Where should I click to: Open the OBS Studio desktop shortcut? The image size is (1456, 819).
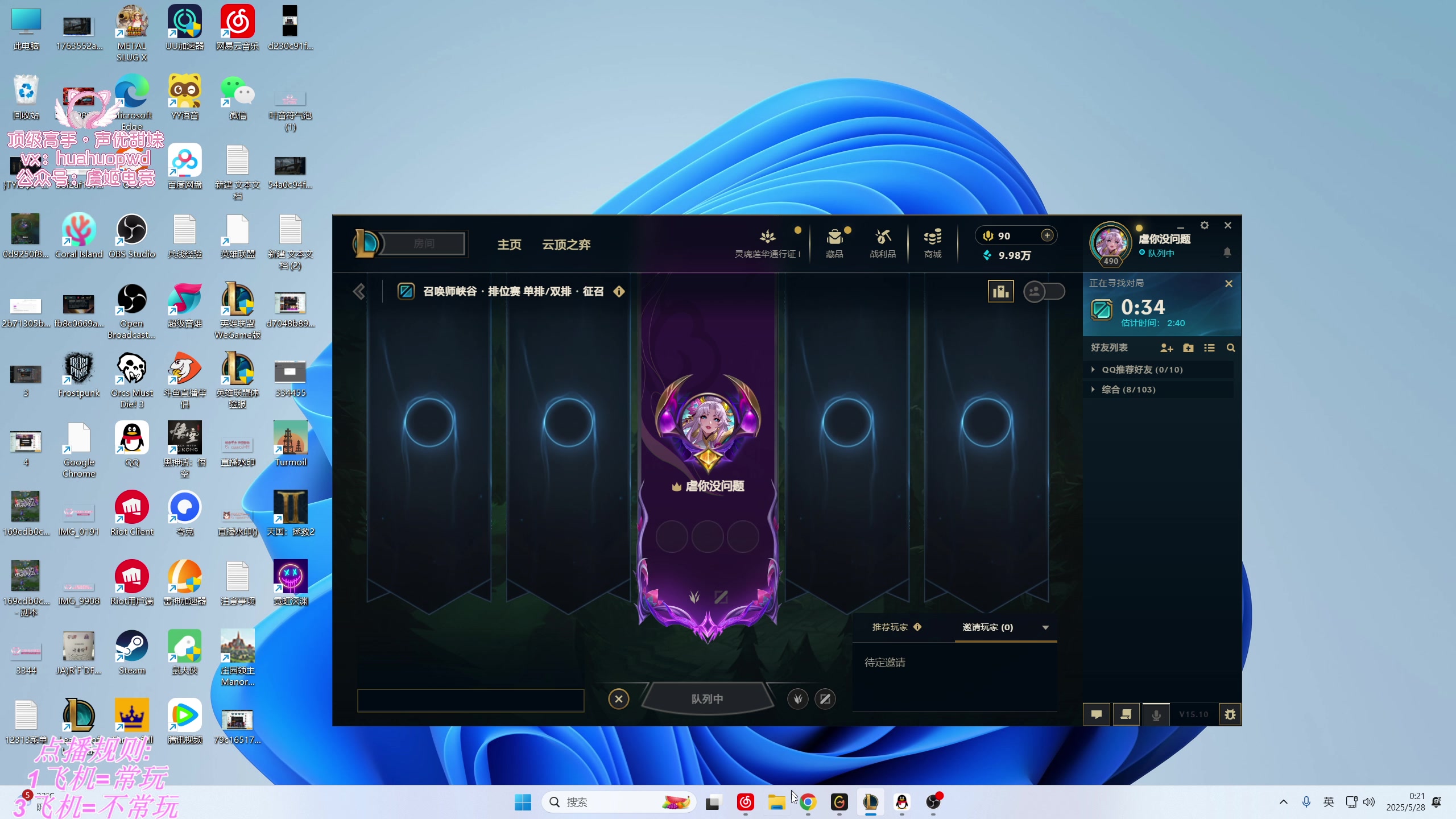[x=132, y=237]
